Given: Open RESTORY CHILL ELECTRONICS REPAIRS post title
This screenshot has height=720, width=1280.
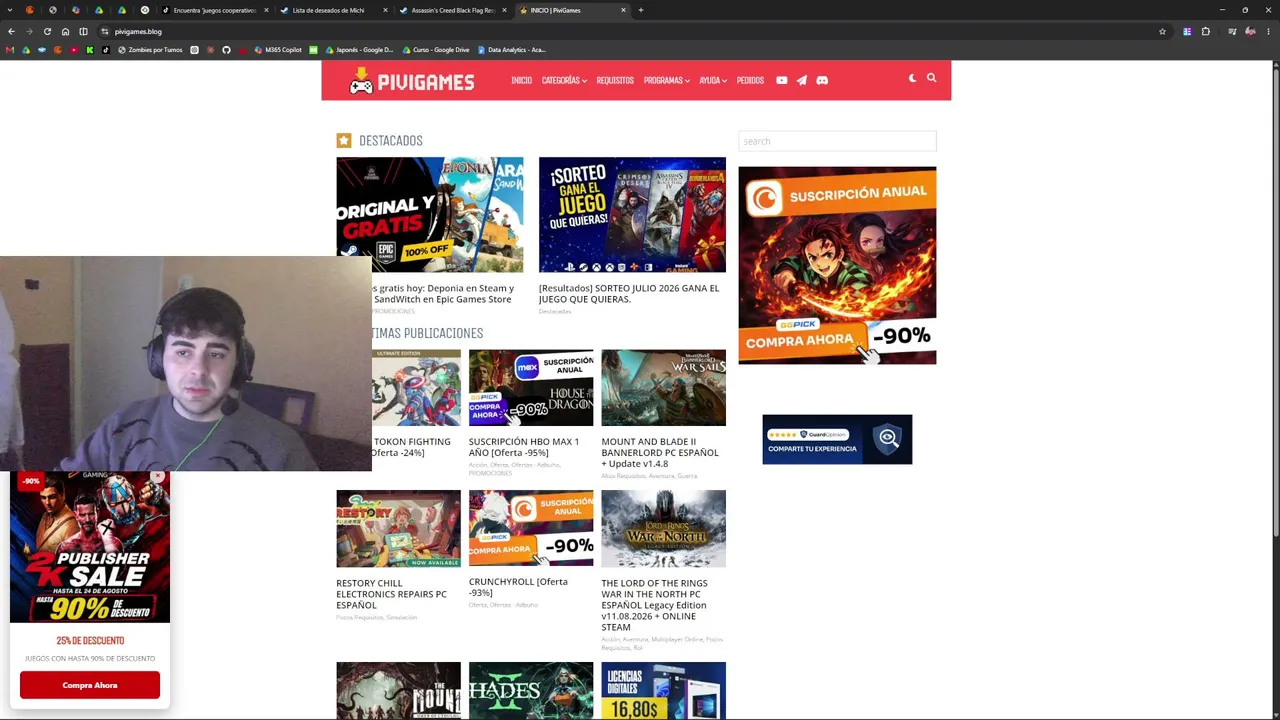Looking at the screenshot, I should tap(392, 594).
